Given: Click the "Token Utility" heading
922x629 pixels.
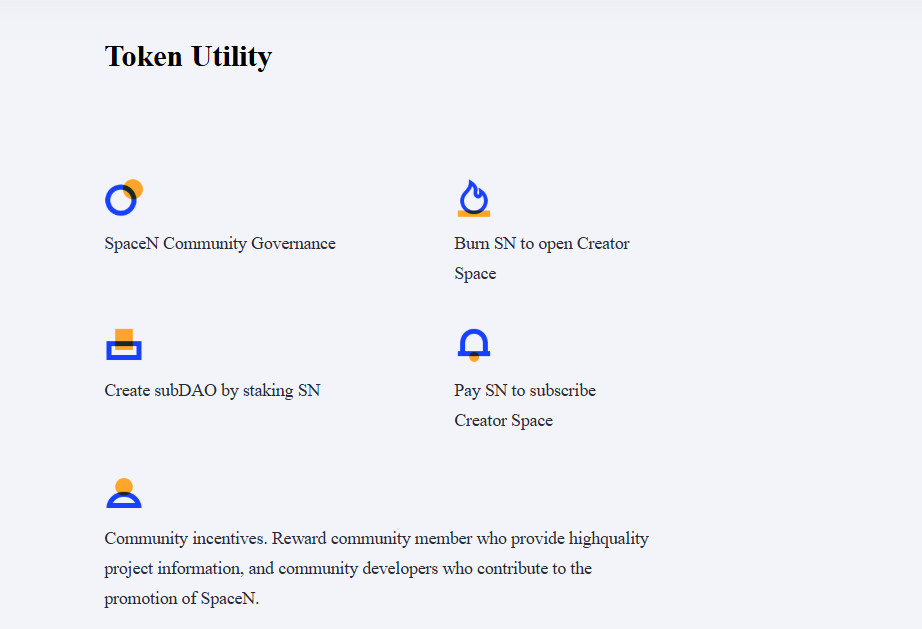Looking at the screenshot, I should (x=188, y=56).
